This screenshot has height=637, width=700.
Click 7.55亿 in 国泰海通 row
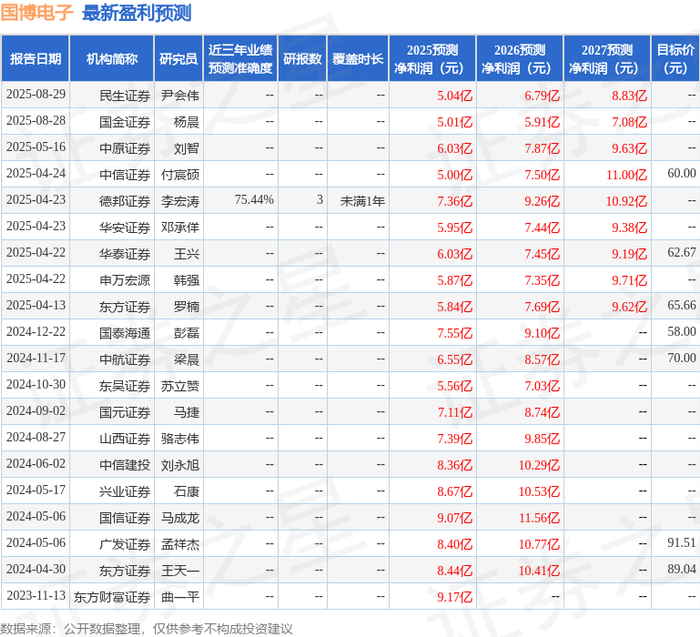(x=454, y=333)
